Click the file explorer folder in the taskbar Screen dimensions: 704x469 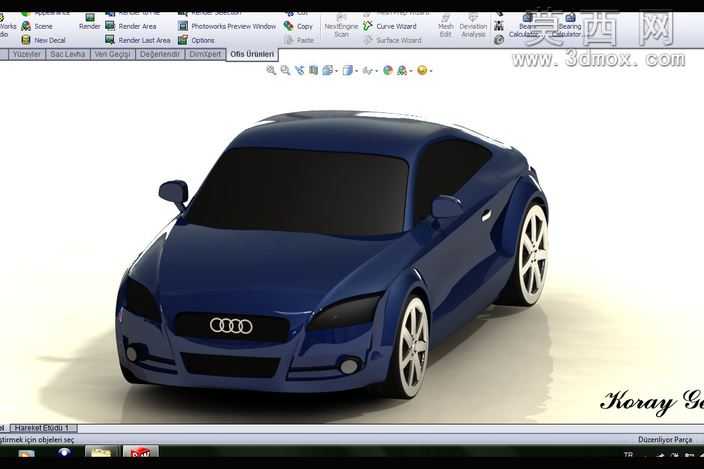(x=101, y=452)
